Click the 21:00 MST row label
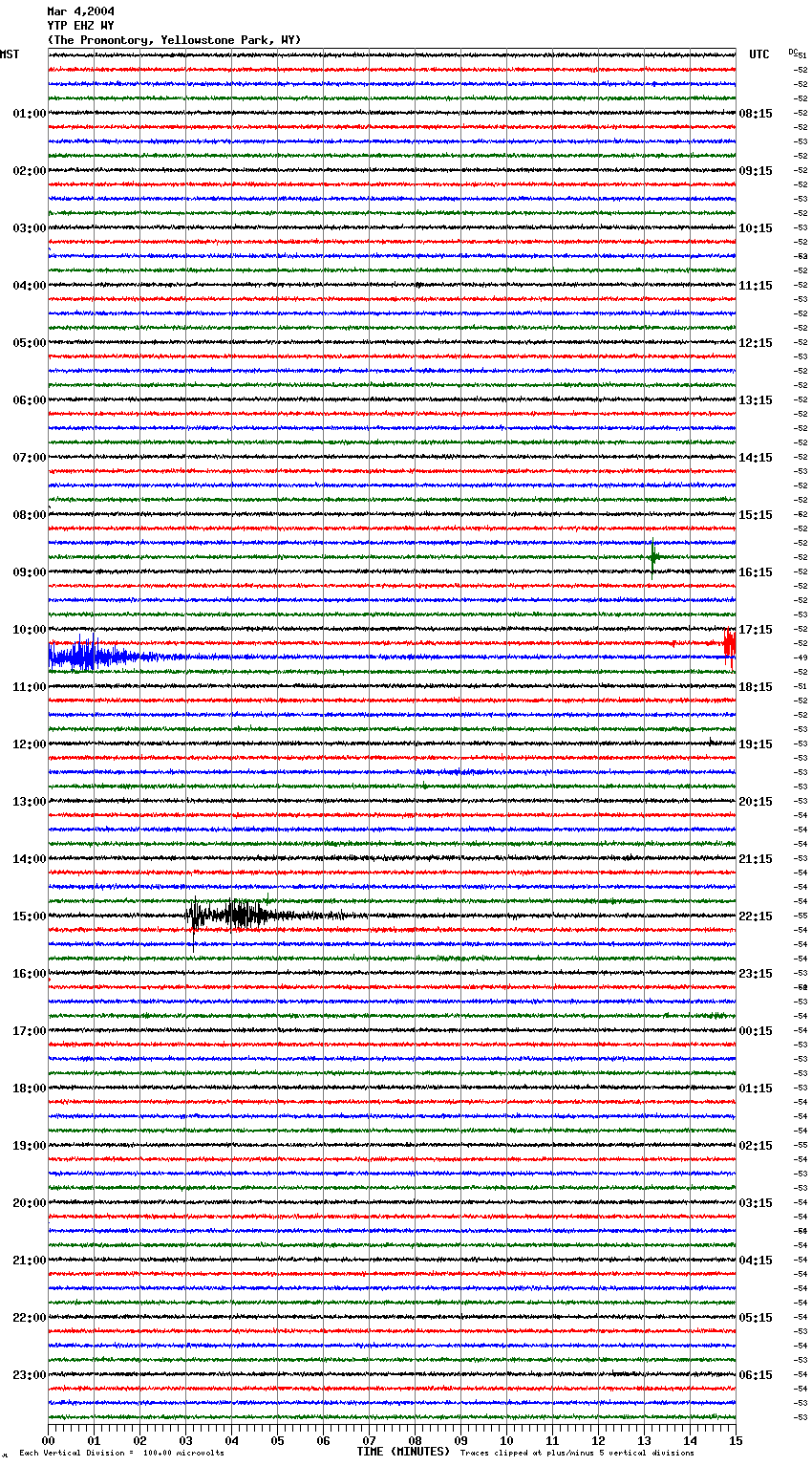Screen dimensions: 812x1466 click(x=30, y=1261)
